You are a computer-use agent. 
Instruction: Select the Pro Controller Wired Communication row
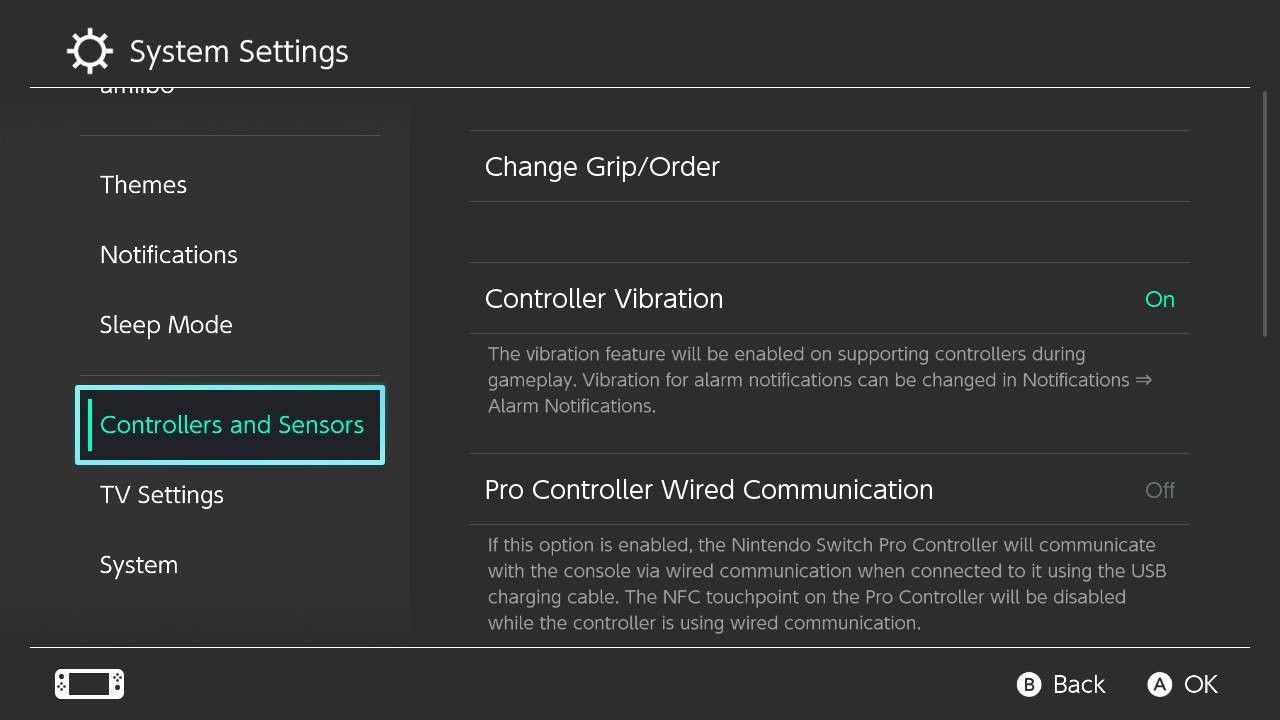pyautogui.click(x=828, y=490)
